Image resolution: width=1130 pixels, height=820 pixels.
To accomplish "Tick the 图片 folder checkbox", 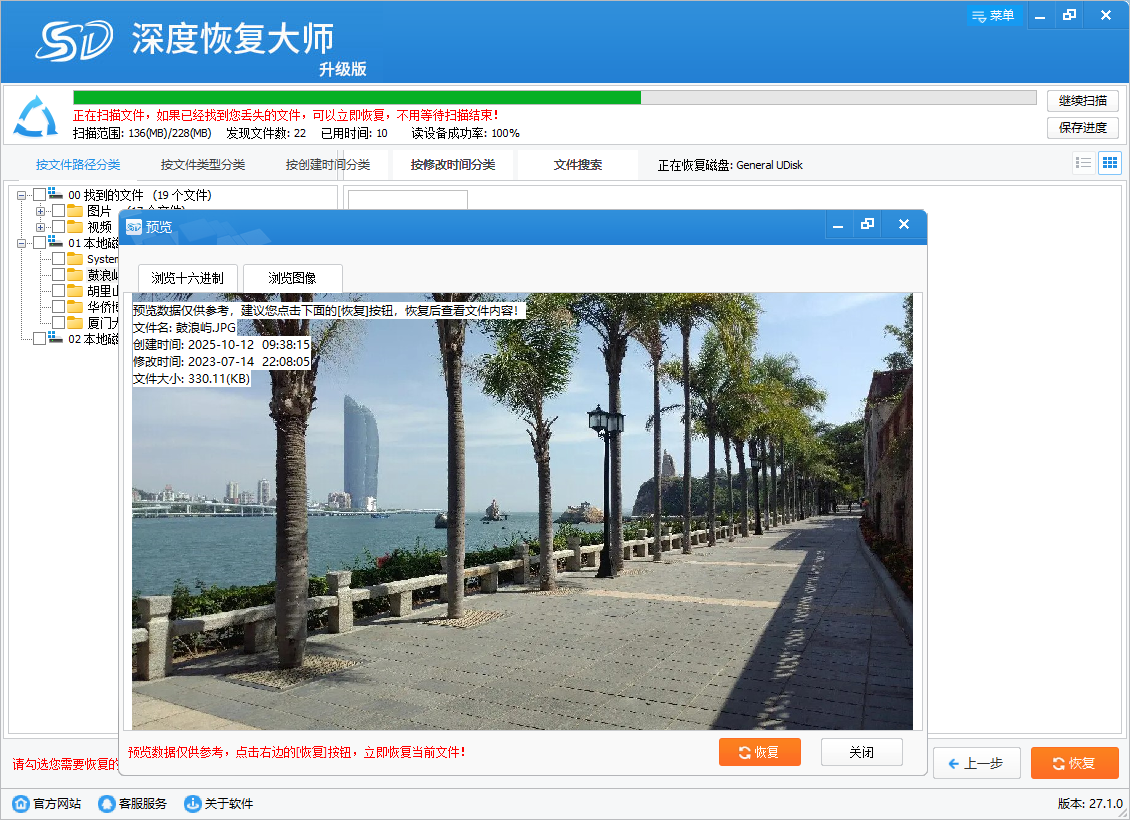I will [x=58, y=211].
